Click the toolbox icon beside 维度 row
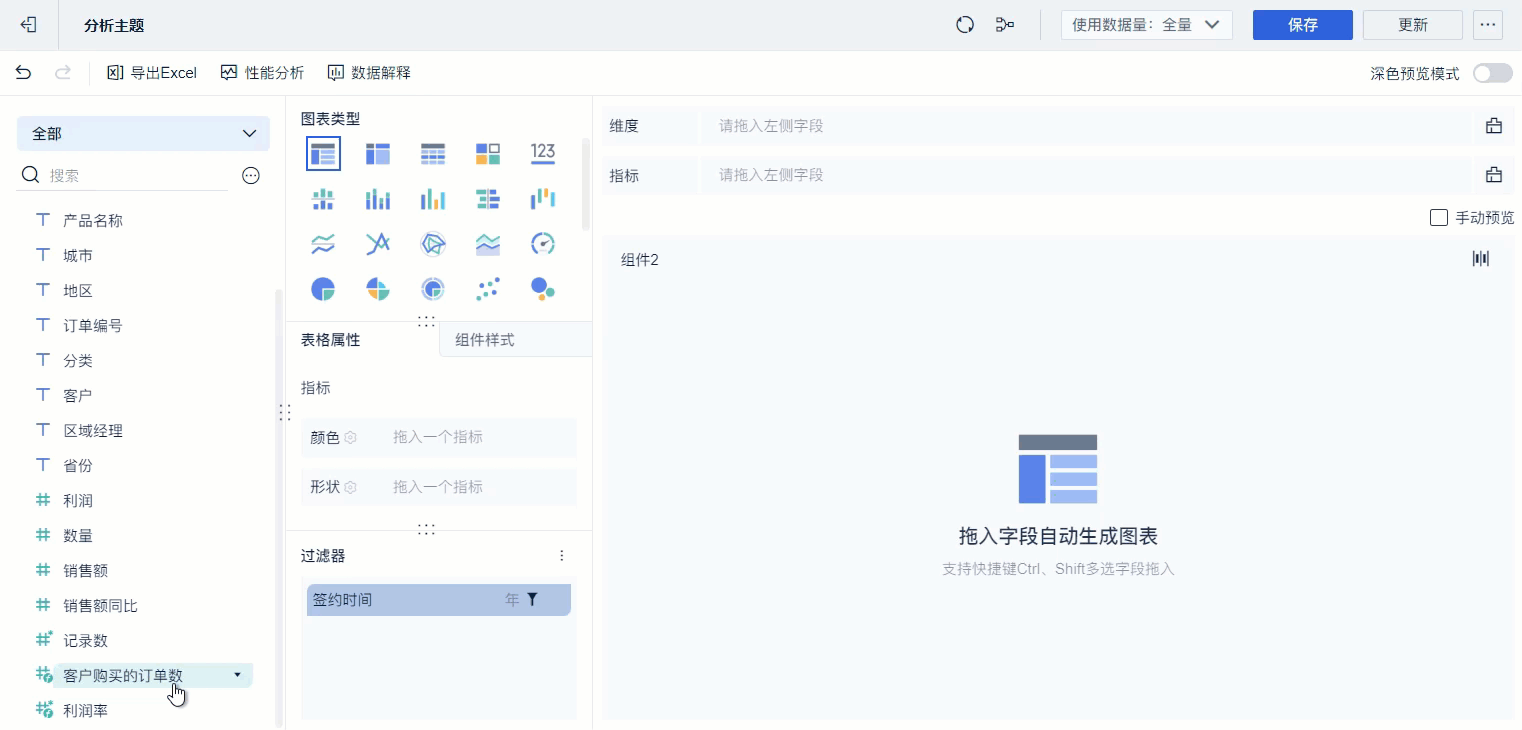Screen dimensions: 1522x730 [1494, 126]
